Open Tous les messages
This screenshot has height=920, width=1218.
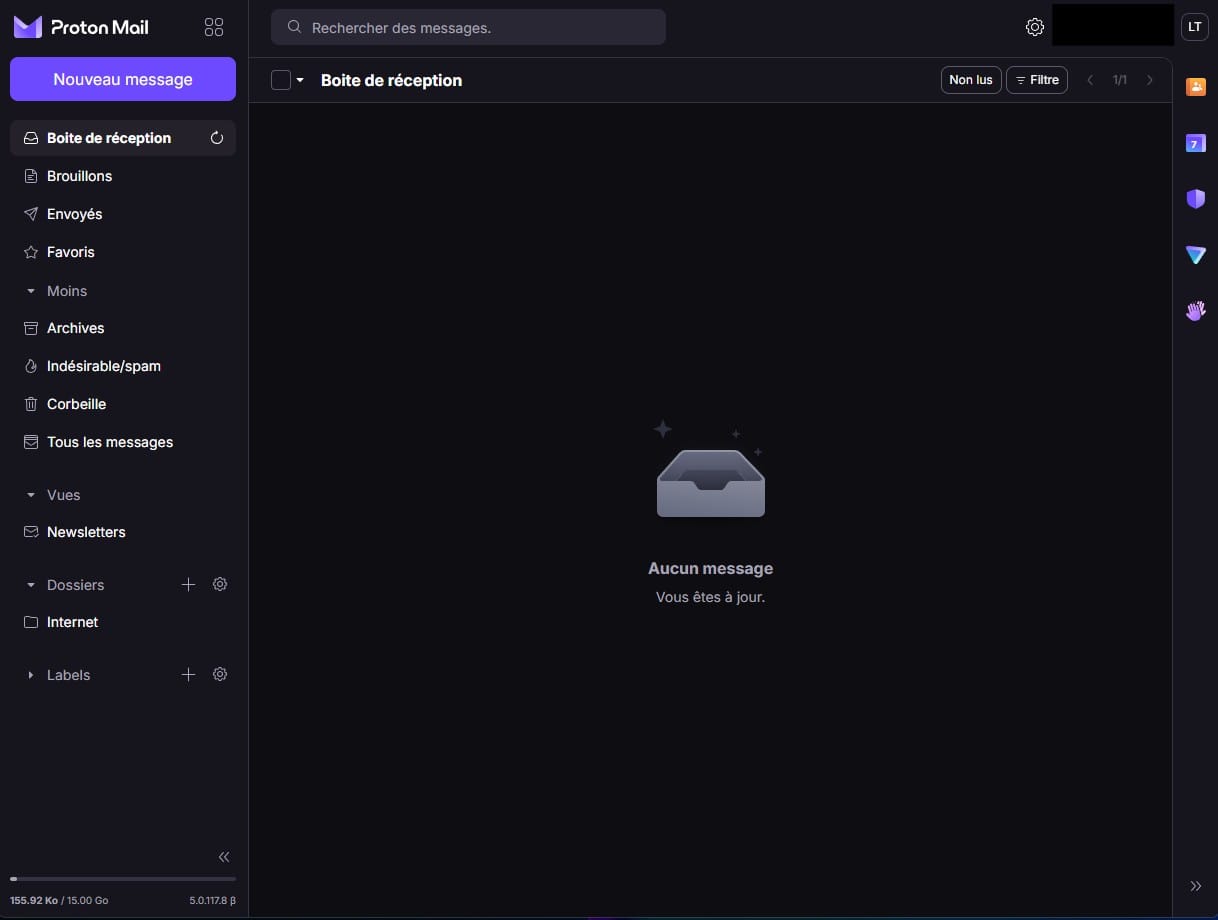pyautogui.click(x=123, y=442)
